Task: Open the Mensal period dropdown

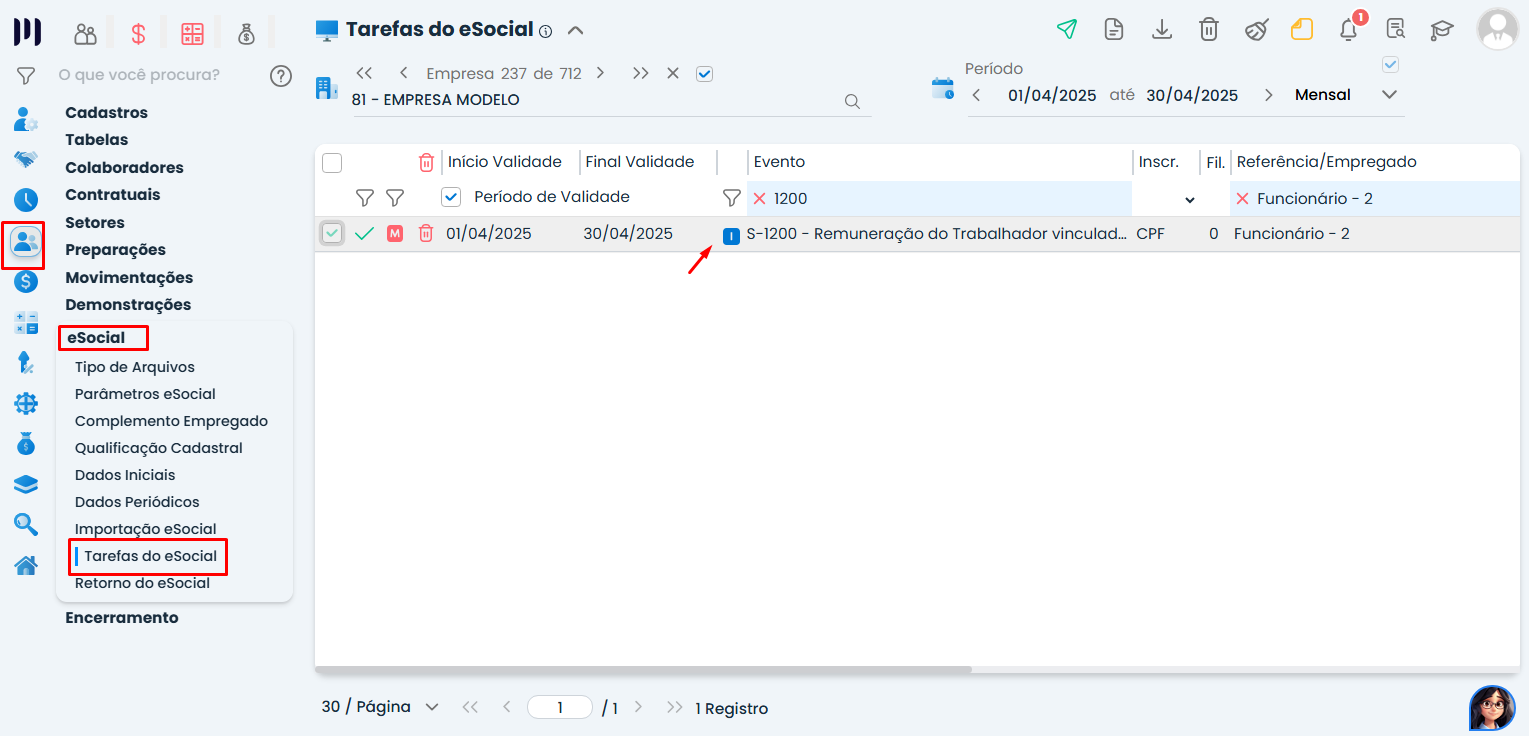Action: (x=1345, y=95)
